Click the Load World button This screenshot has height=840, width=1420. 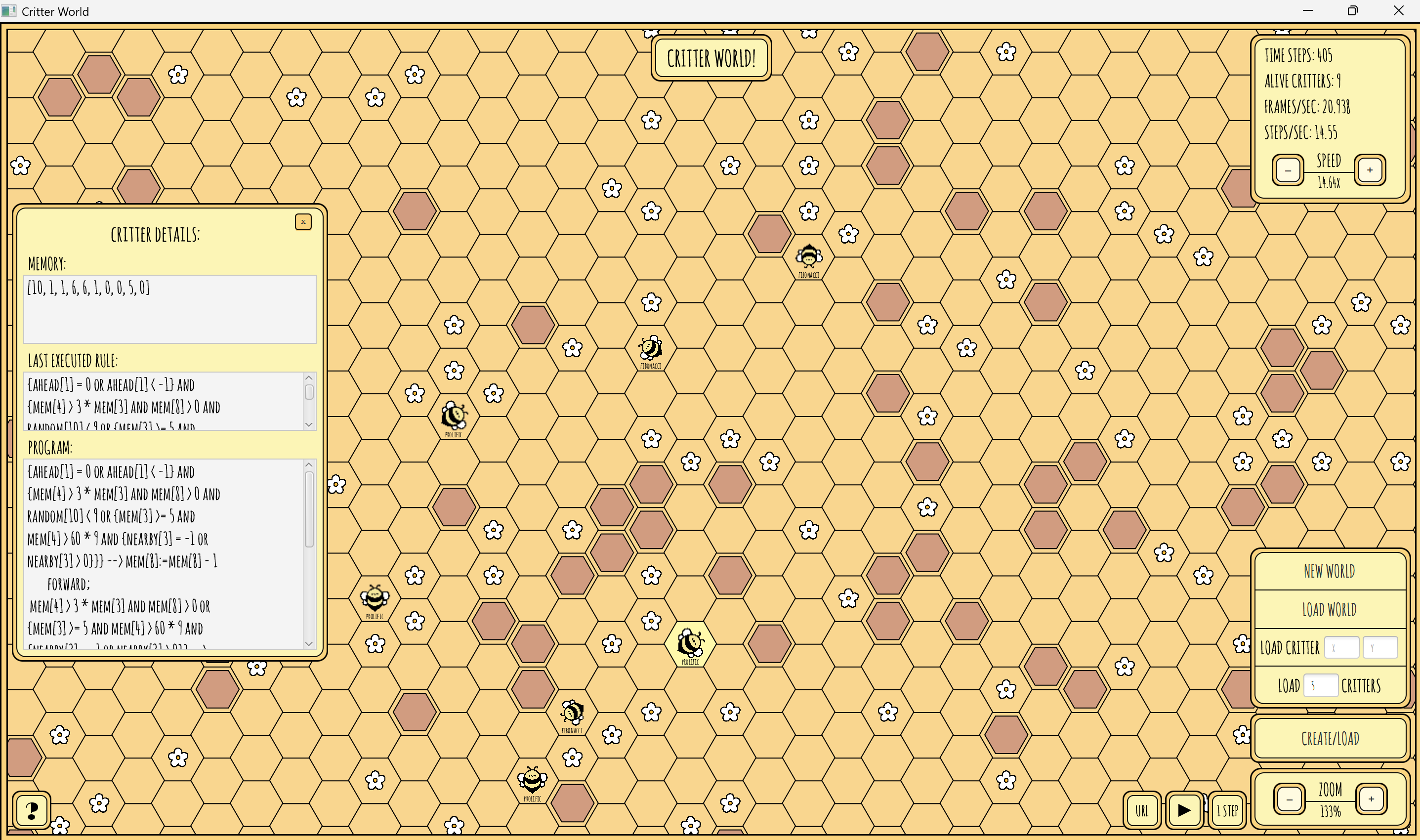click(x=1330, y=609)
